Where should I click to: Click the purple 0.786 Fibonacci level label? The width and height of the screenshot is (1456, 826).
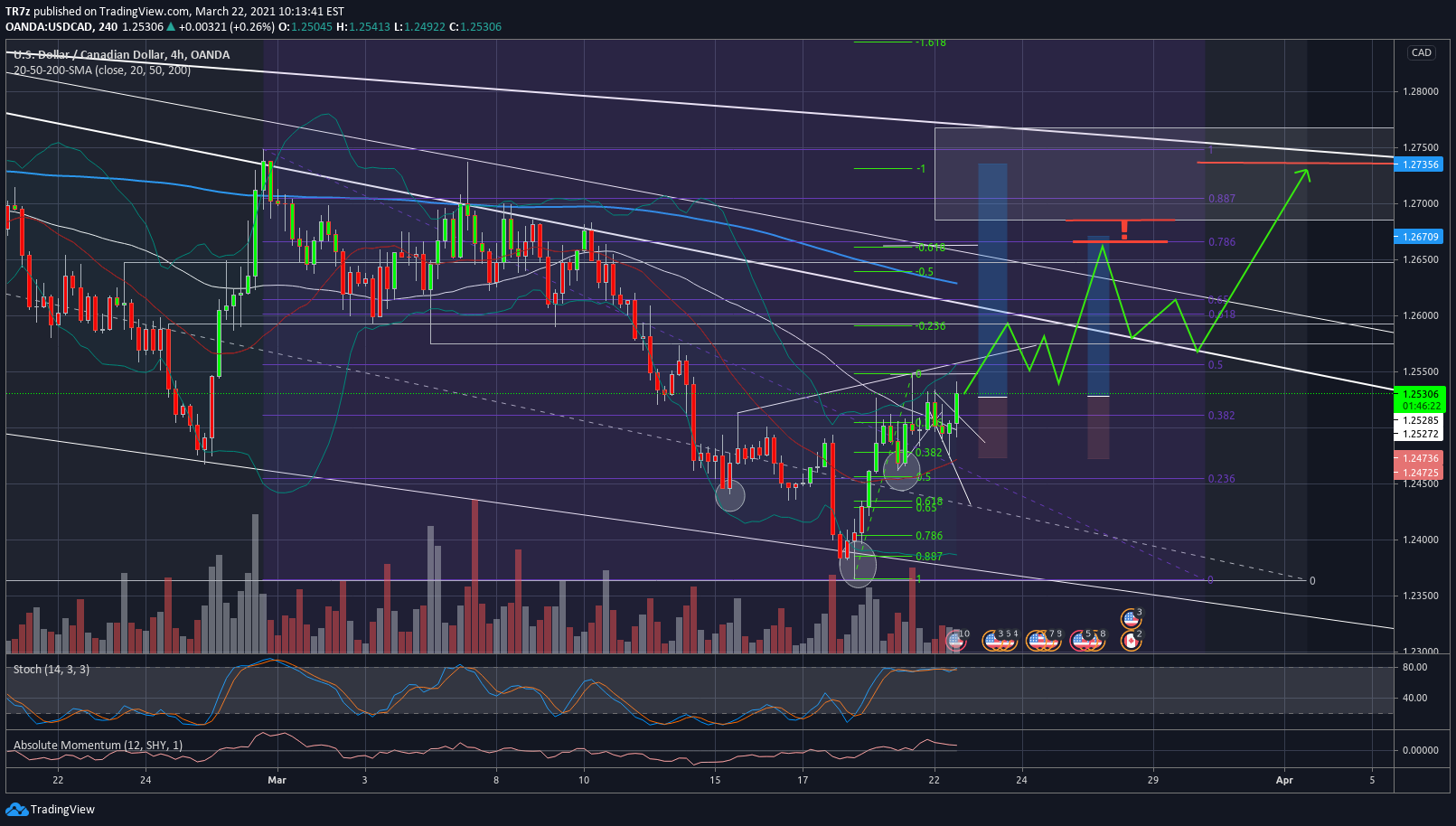click(1222, 242)
